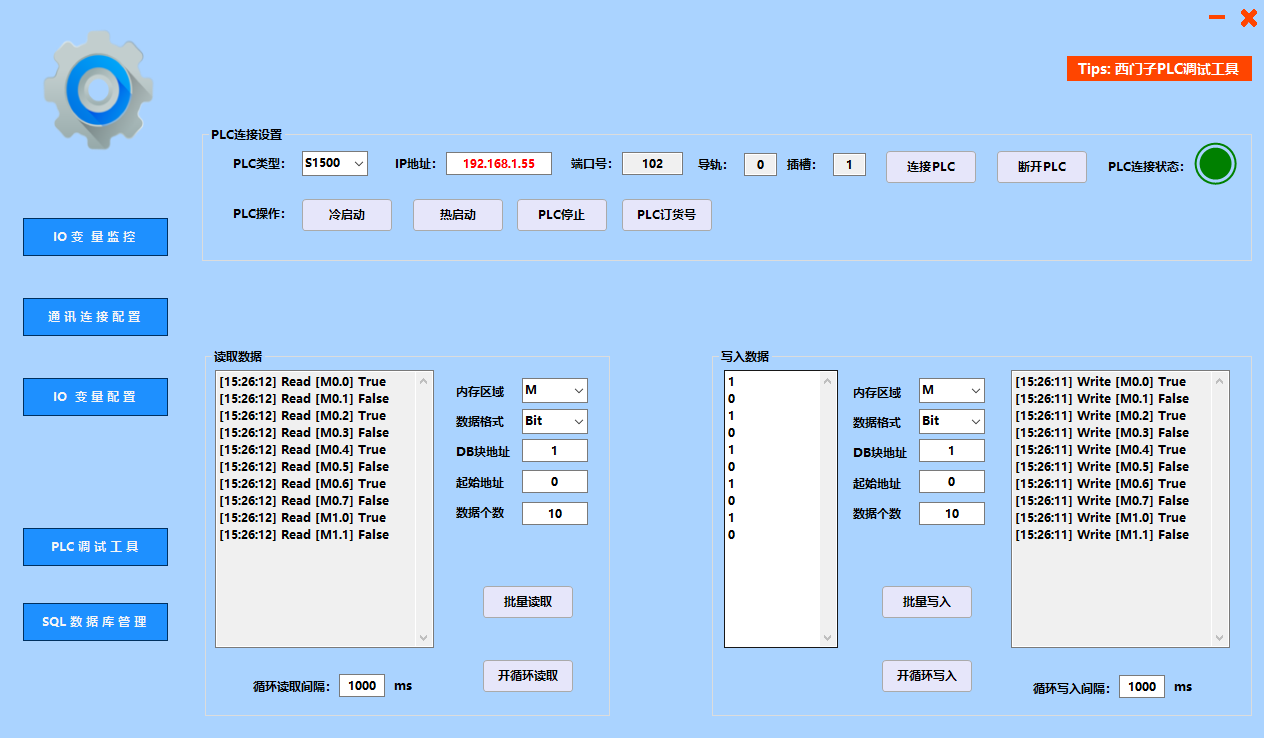This screenshot has height=738, width=1264.
Task: Select log line Read [M0.3] False
Action: (304, 433)
